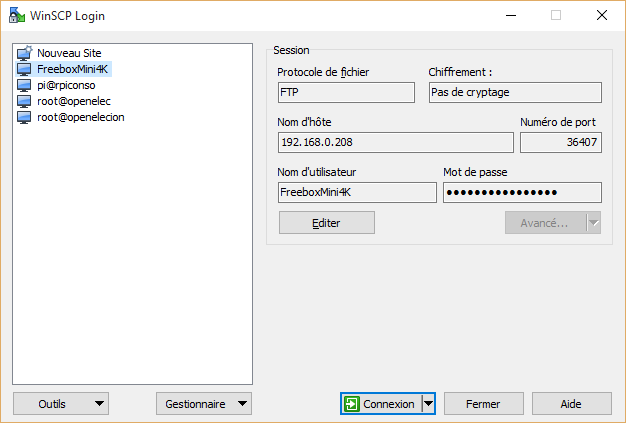Viewport: 626px width, 423px height.
Task: Expand the Avancé dropdown arrow
Action: point(593,223)
